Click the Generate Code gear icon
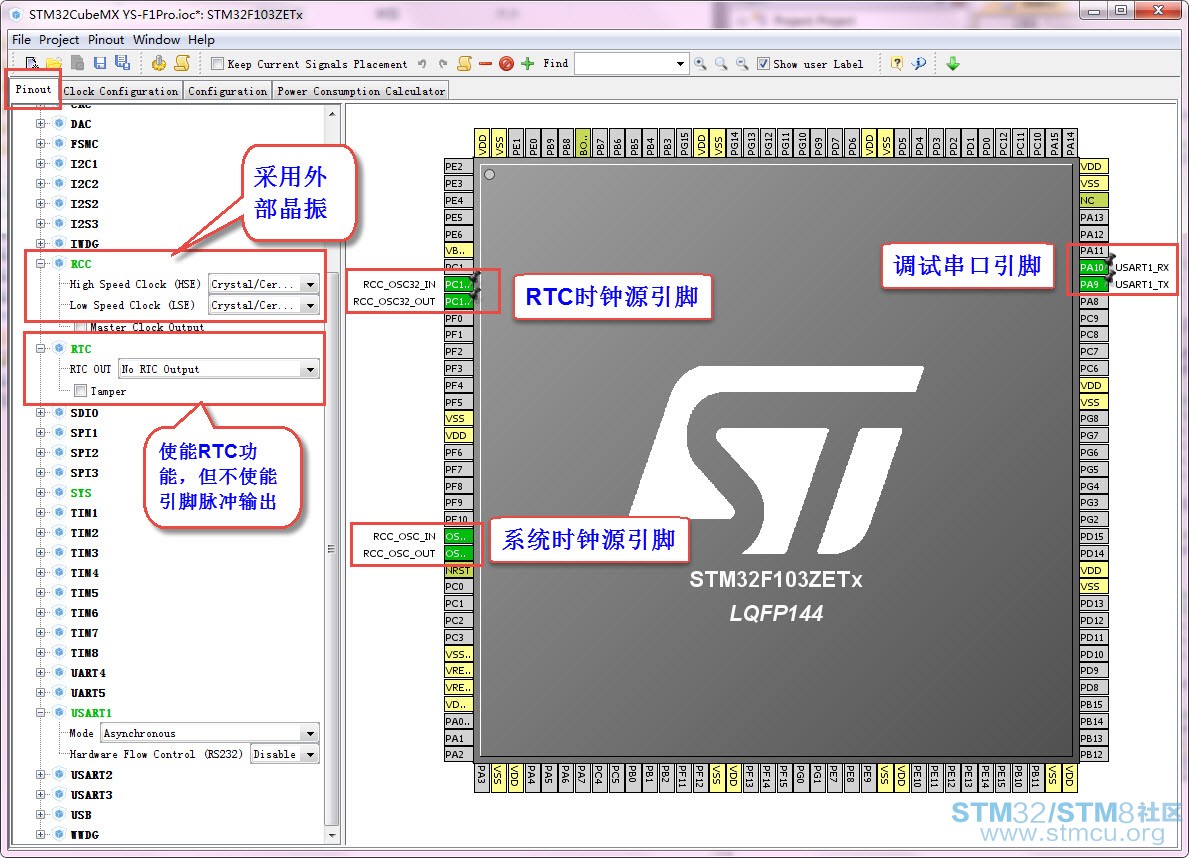Viewport: 1189px width, 858px height. 158,63
